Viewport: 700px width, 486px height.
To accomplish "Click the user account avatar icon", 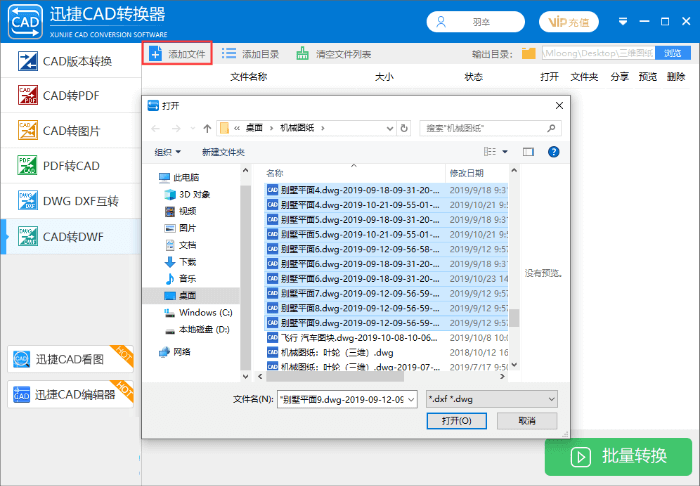I will coord(441,22).
